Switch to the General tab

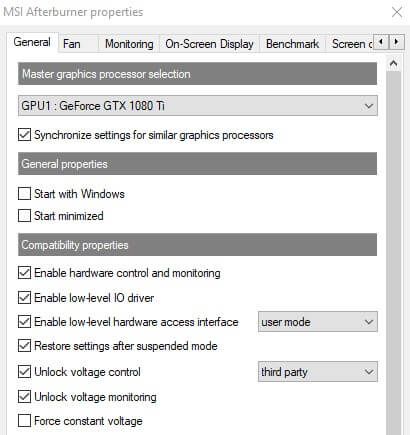click(32, 42)
